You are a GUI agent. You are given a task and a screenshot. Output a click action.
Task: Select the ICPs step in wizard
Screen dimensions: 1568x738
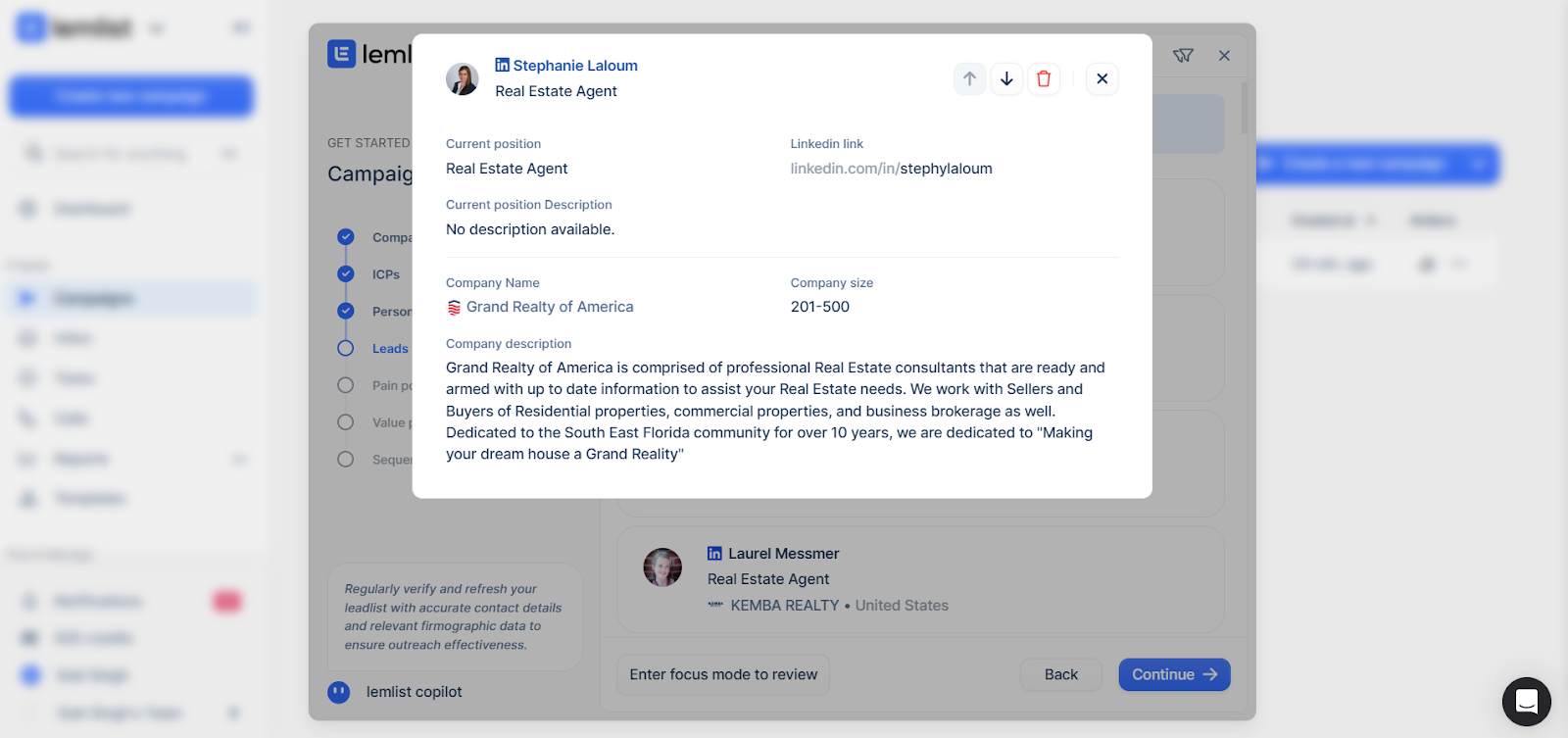tap(386, 274)
